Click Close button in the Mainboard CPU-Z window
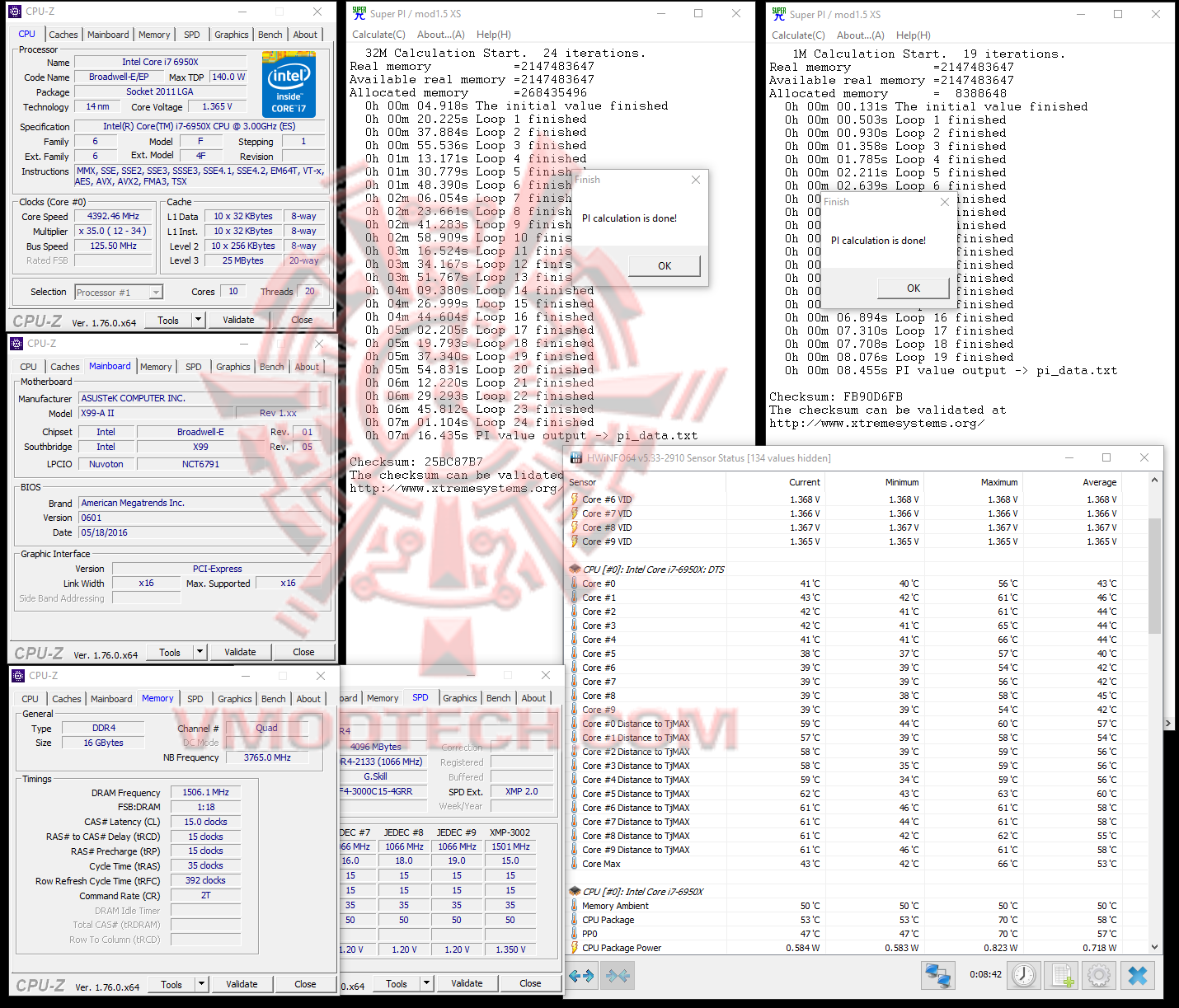1179x1008 pixels. (x=303, y=652)
